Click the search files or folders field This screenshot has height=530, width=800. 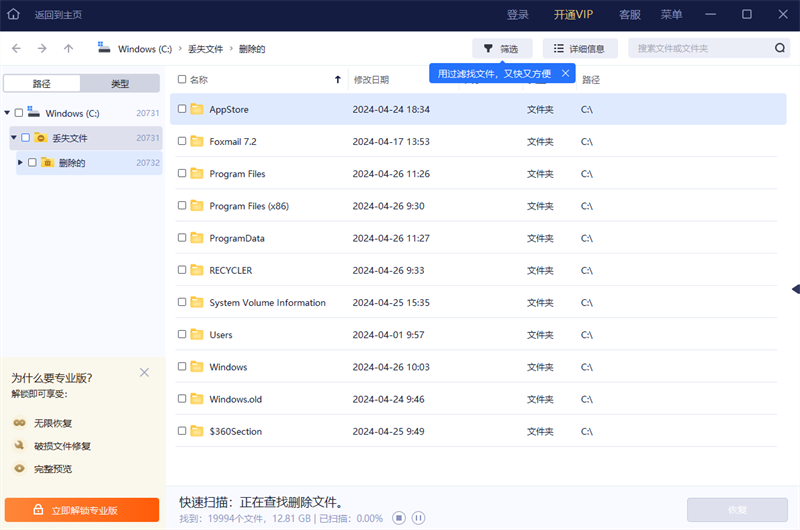pyautogui.click(x=700, y=48)
